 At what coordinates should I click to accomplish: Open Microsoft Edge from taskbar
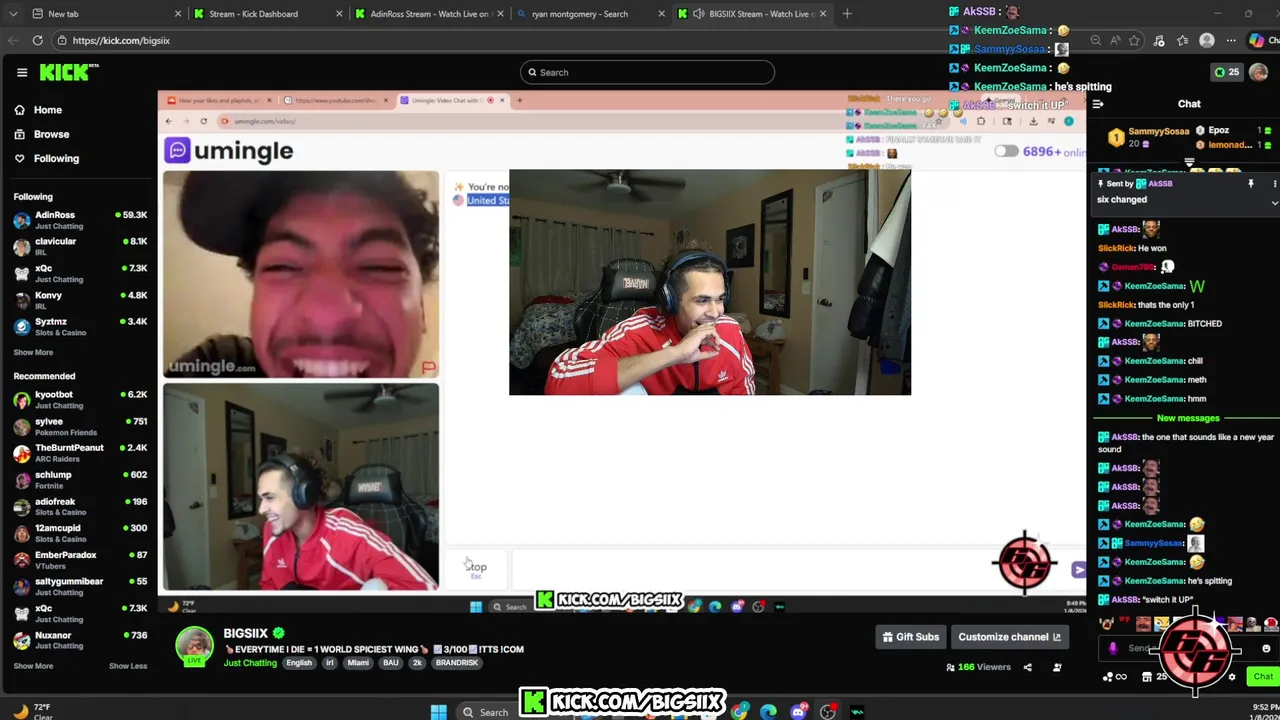point(768,712)
